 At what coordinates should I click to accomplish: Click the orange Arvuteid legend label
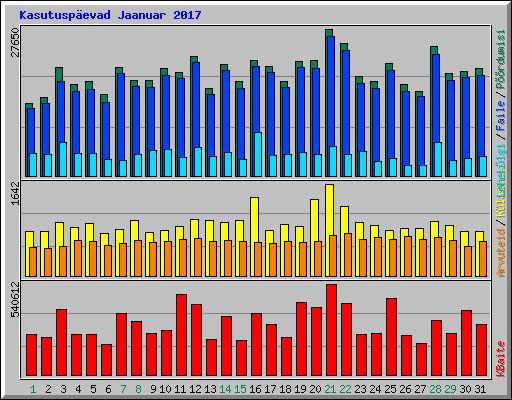pos(501,253)
